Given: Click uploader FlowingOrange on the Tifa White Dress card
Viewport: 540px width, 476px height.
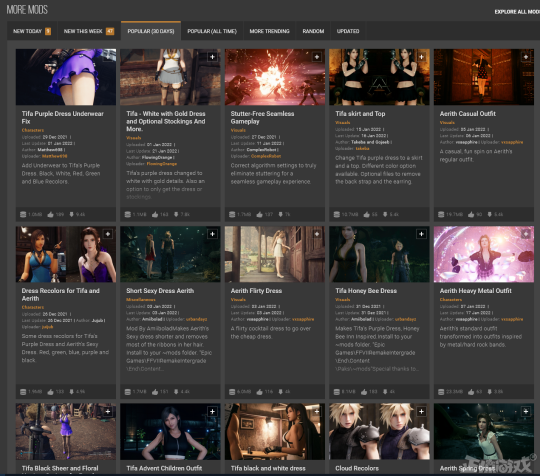Looking at the screenshot, I should (x=162, y=164).
